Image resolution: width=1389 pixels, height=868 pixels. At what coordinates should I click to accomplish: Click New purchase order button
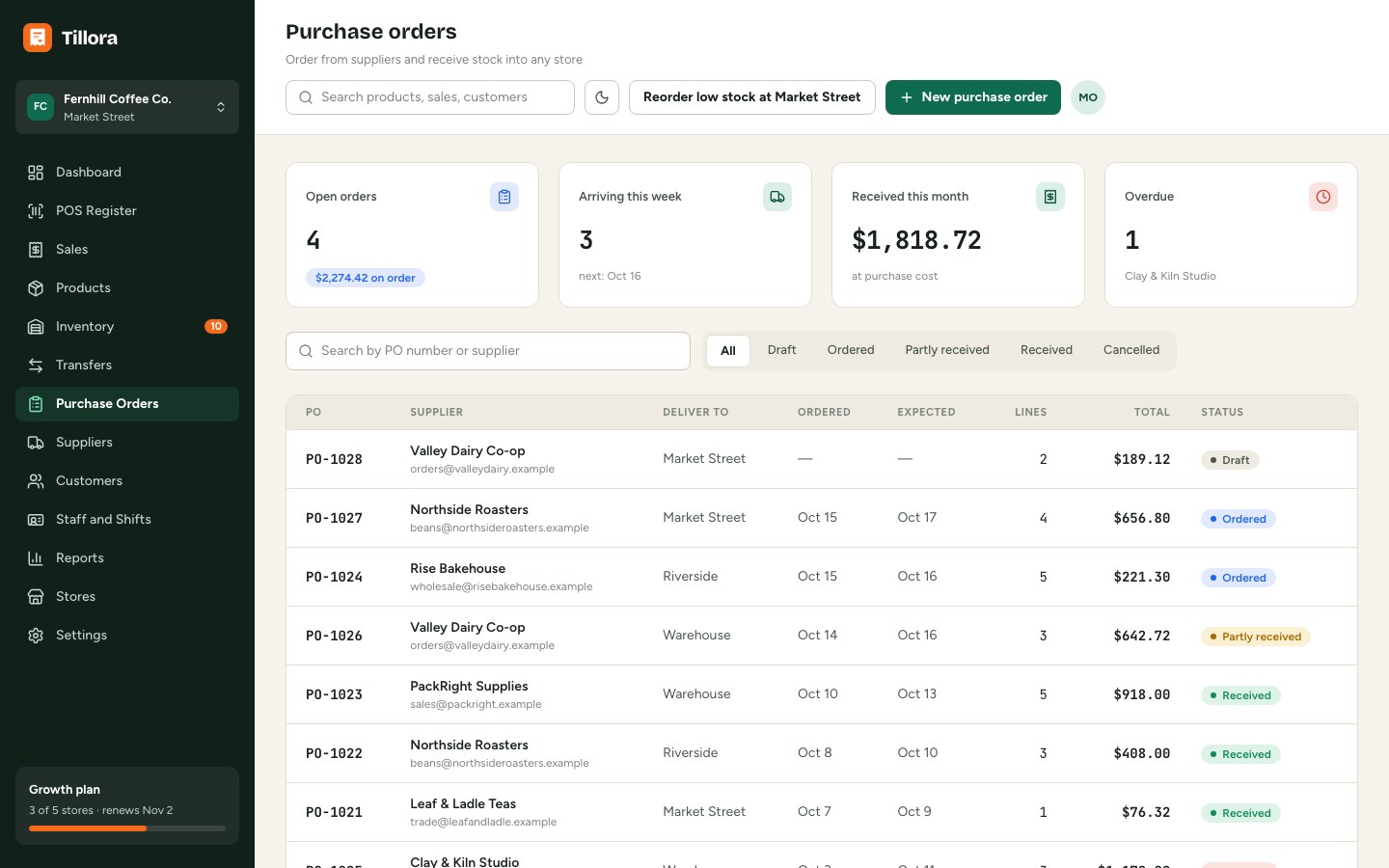(x=973, y=97)
